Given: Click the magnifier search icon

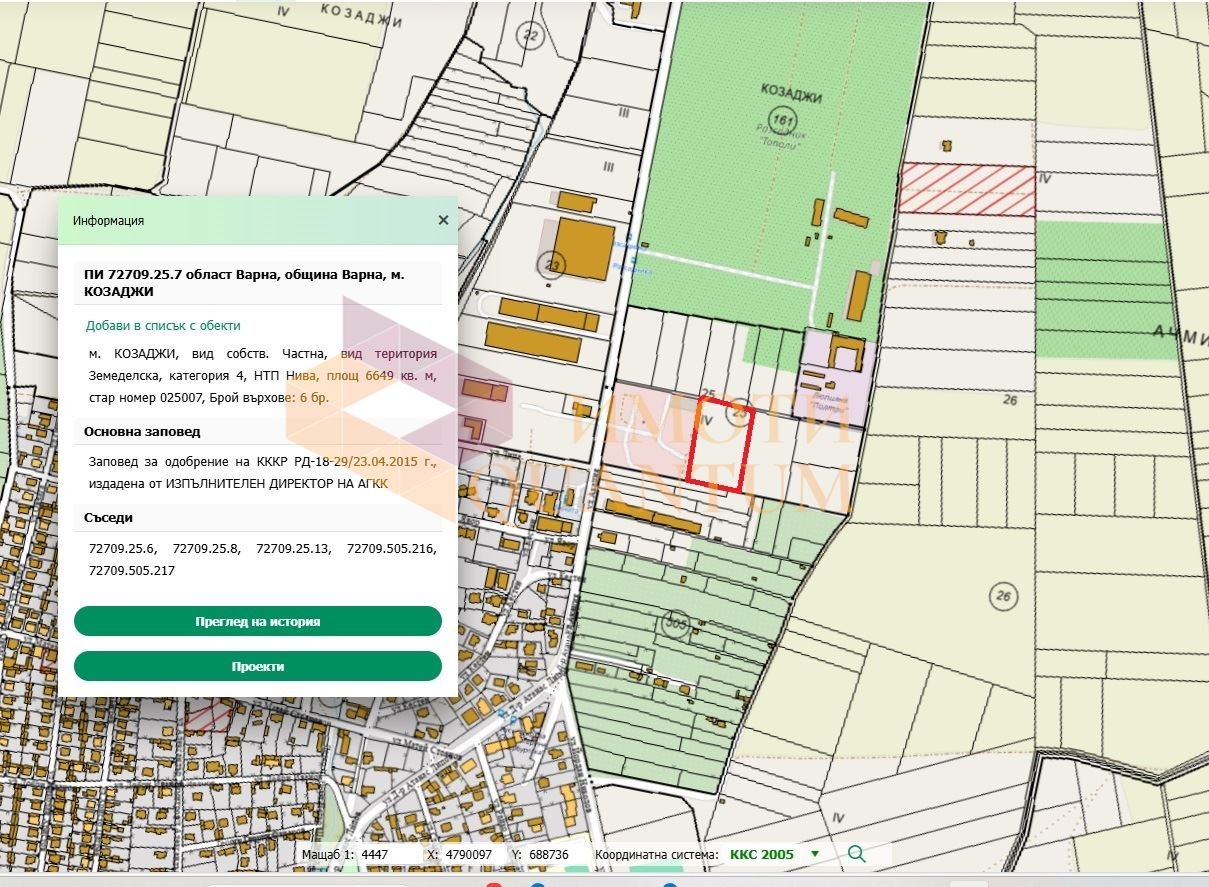Looking at the screenshot, I should (x=856, y=854).
